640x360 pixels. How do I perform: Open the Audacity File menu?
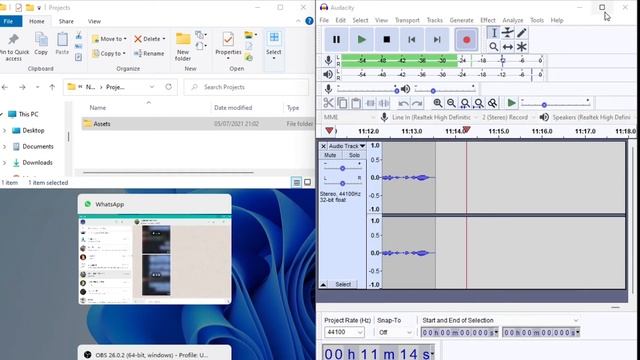tap(324, 20)
